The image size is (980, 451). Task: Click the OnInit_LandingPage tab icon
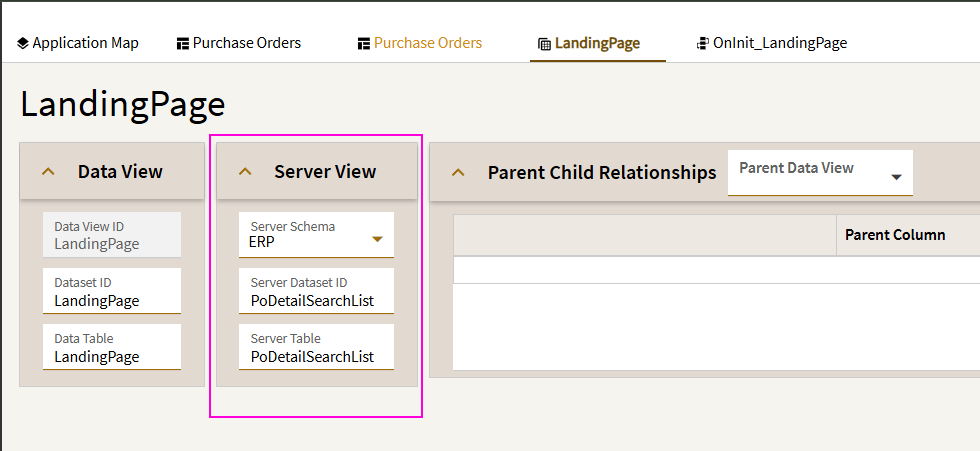click(702, 43)
